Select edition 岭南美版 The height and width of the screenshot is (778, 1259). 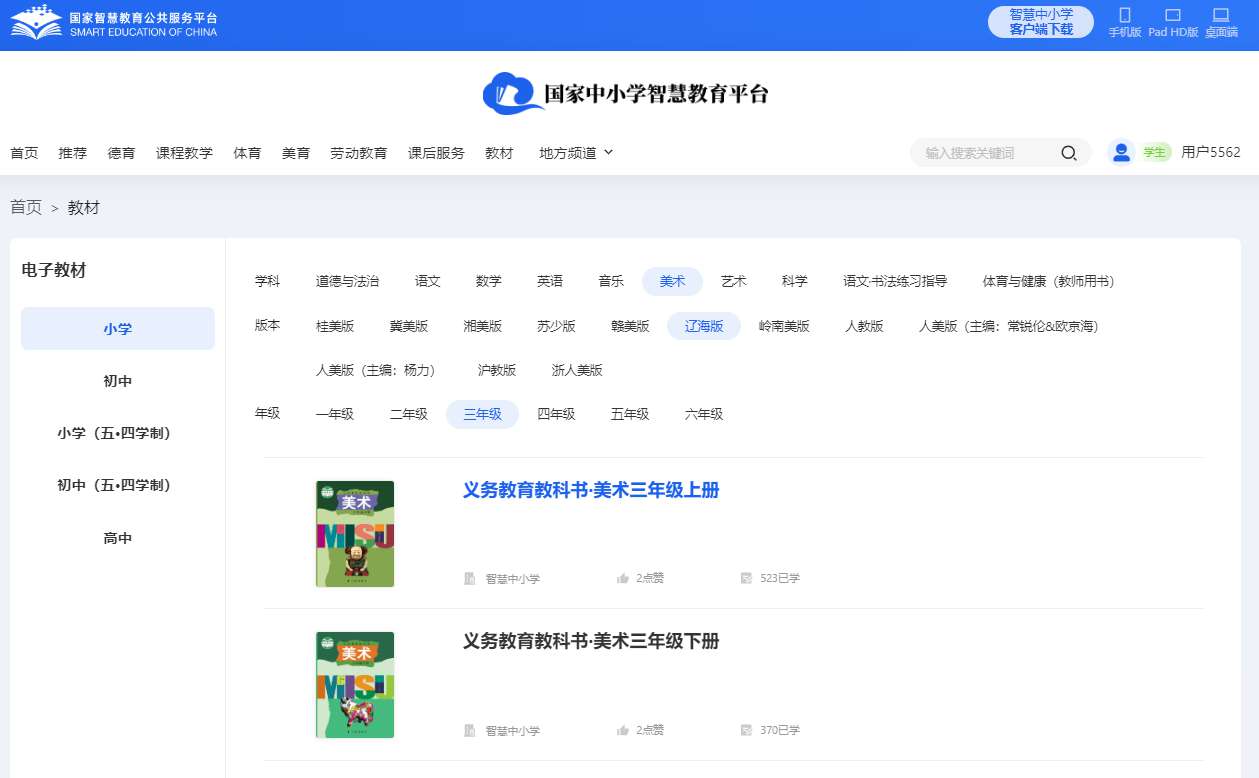(x=784, y=326)
